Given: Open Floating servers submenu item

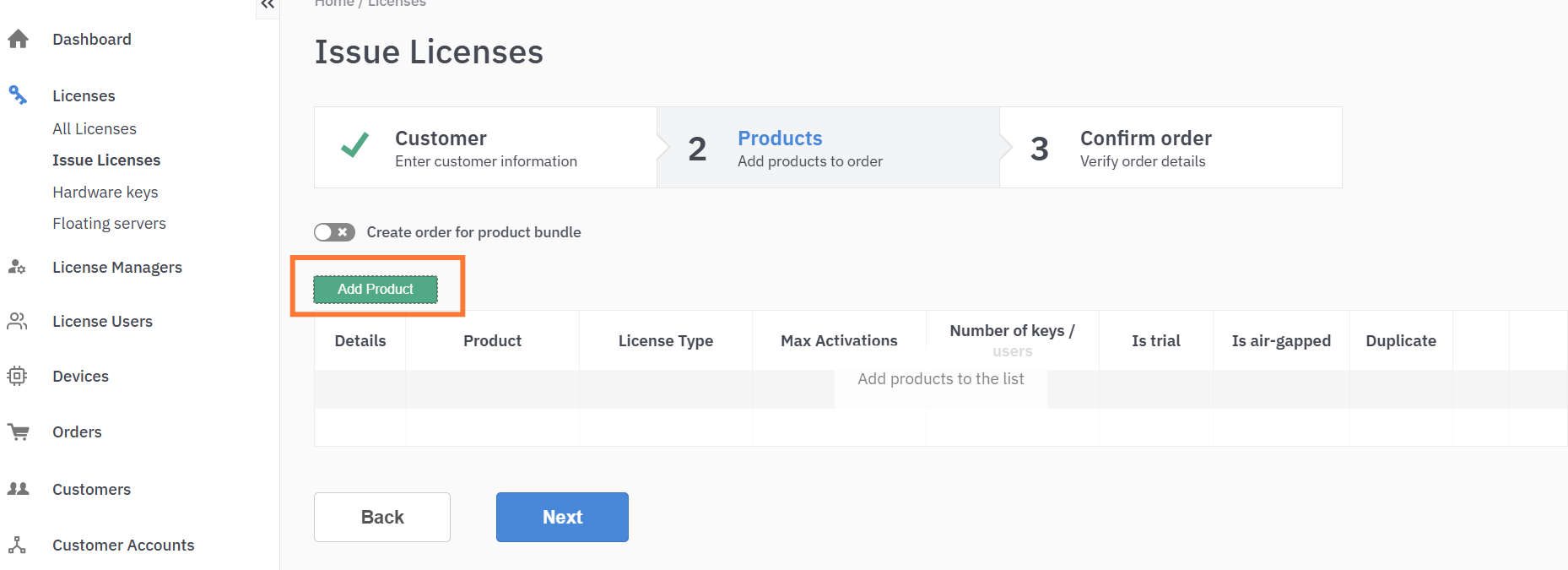Looking at the screenshot, I should [109, 223].
